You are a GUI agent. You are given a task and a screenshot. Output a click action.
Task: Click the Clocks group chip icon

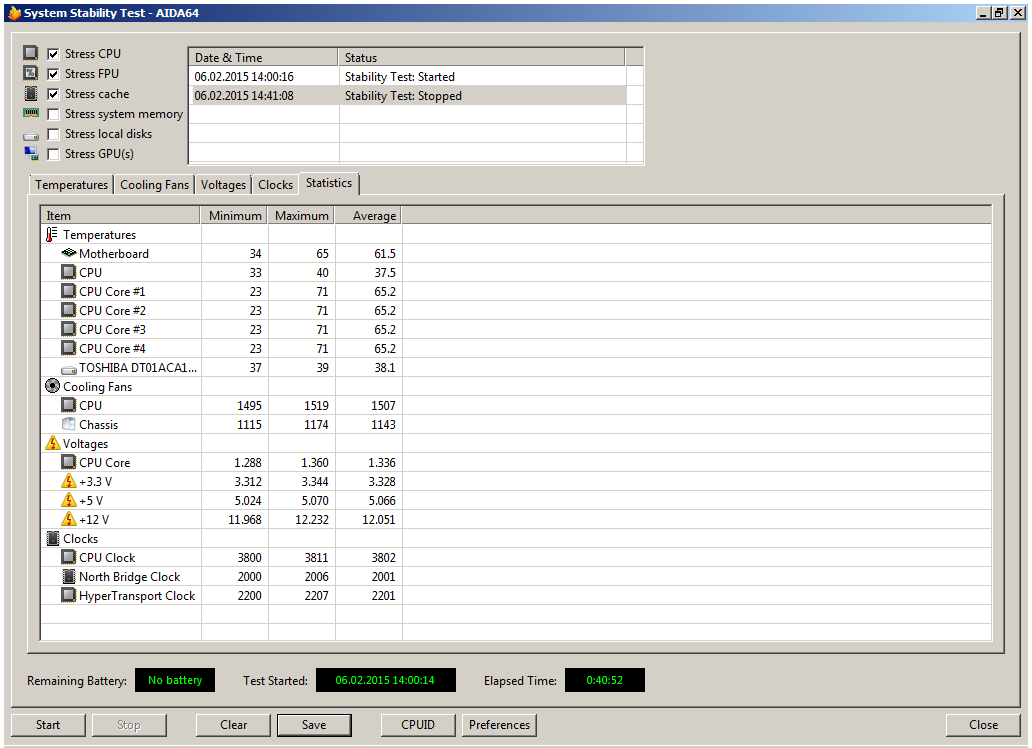click(x=53, y=539)
